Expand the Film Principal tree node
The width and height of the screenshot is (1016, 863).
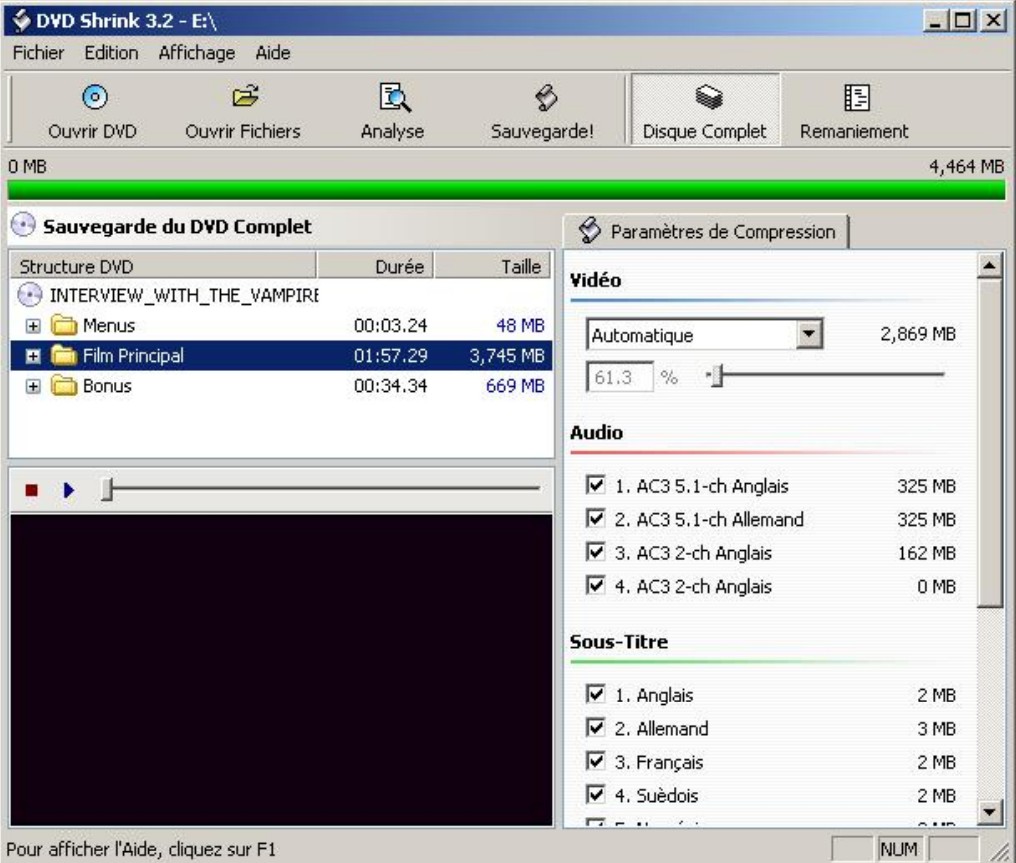point(32,356)
